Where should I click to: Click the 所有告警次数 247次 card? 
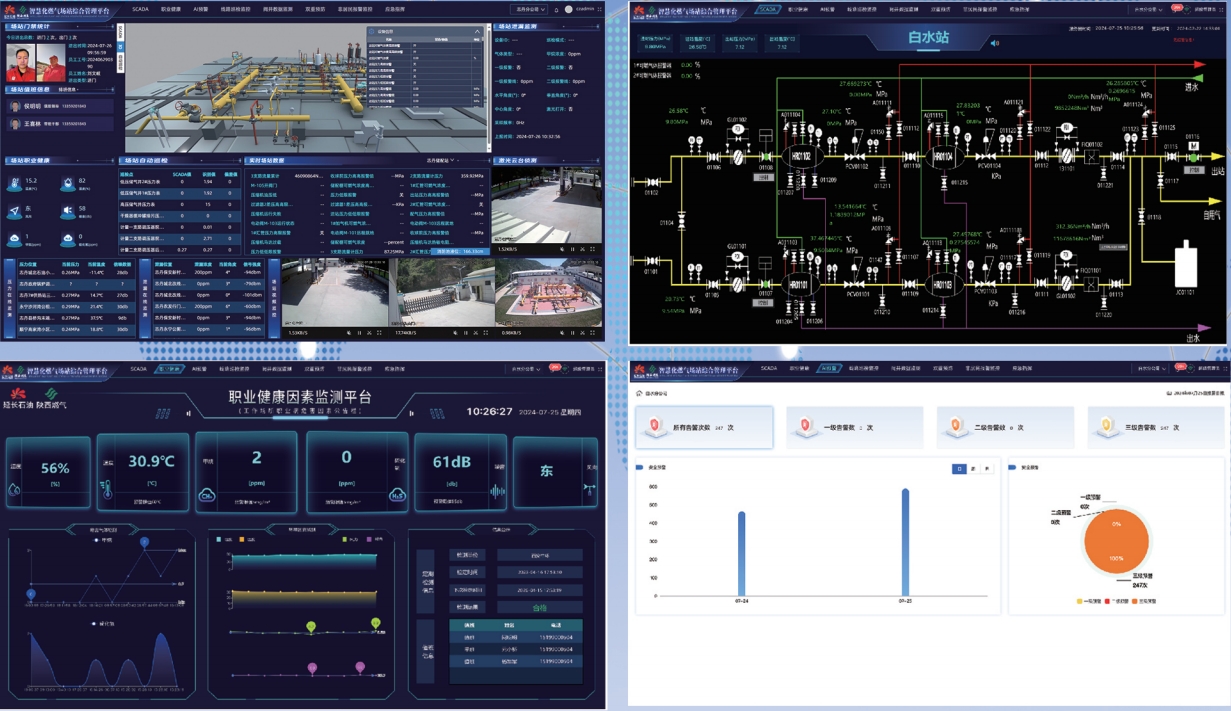pyautogui.click(x=703, y=427)
